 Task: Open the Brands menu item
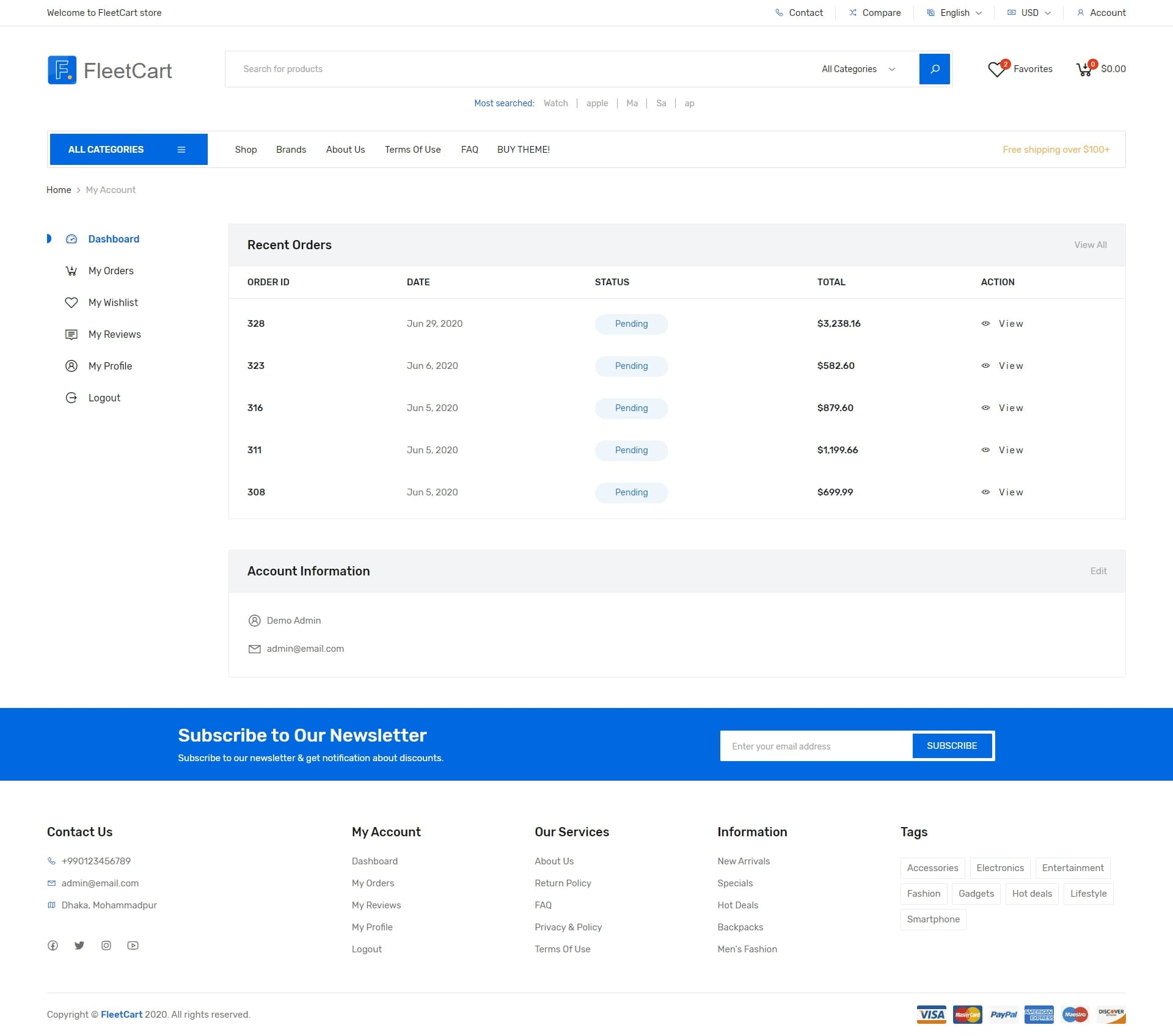291,150
